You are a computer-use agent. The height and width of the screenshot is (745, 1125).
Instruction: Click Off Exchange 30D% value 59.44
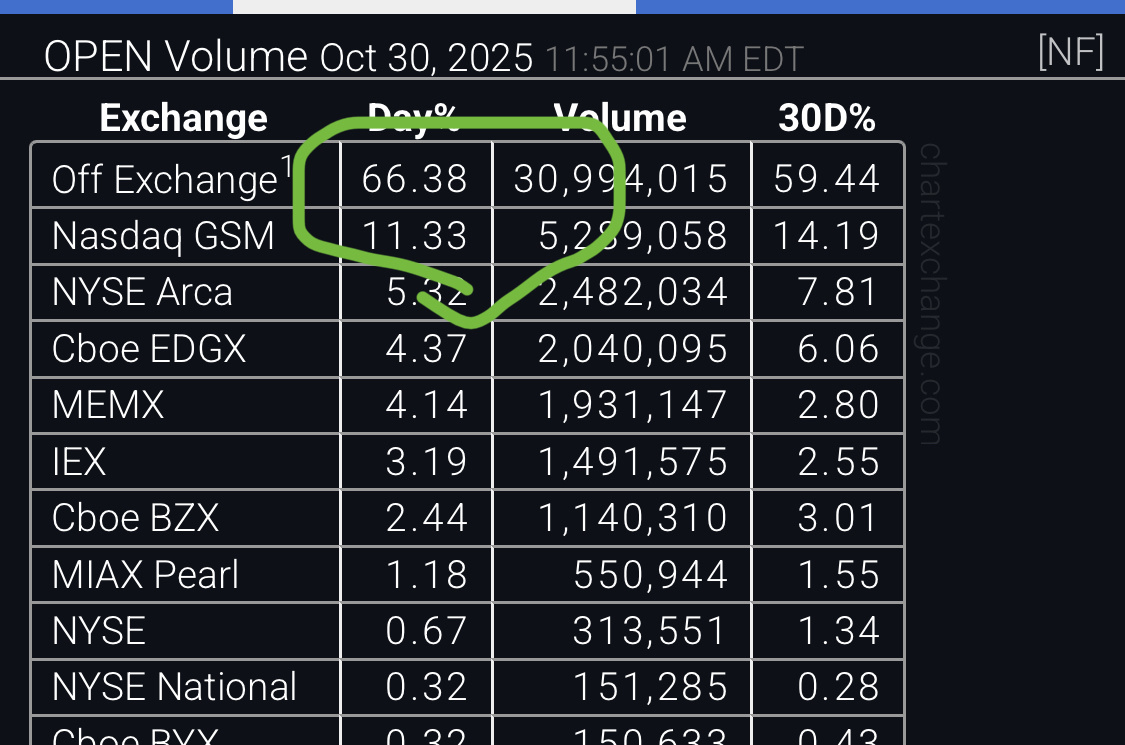[827, 179]
